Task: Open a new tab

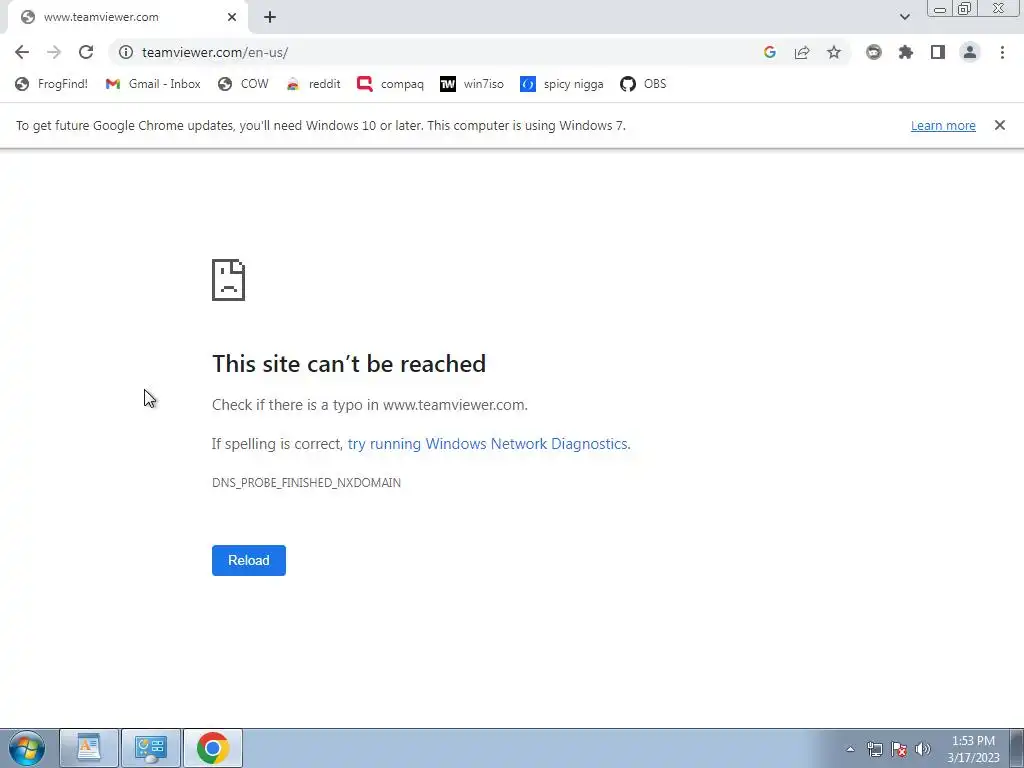Action: [x=270, y=17]
